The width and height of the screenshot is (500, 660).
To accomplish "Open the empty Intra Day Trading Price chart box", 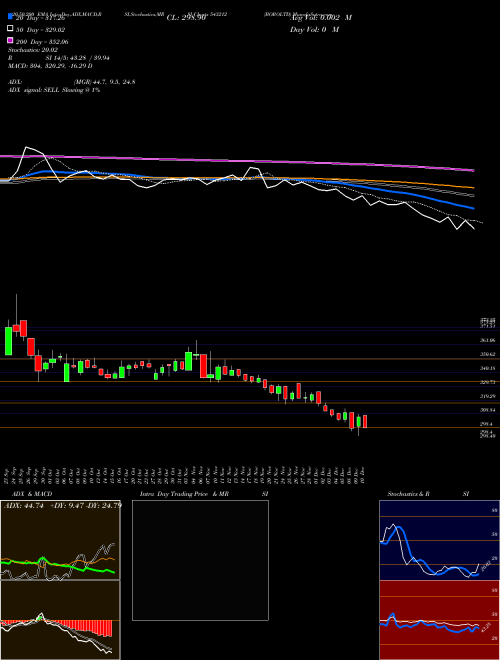I will [x=200, y=560].
